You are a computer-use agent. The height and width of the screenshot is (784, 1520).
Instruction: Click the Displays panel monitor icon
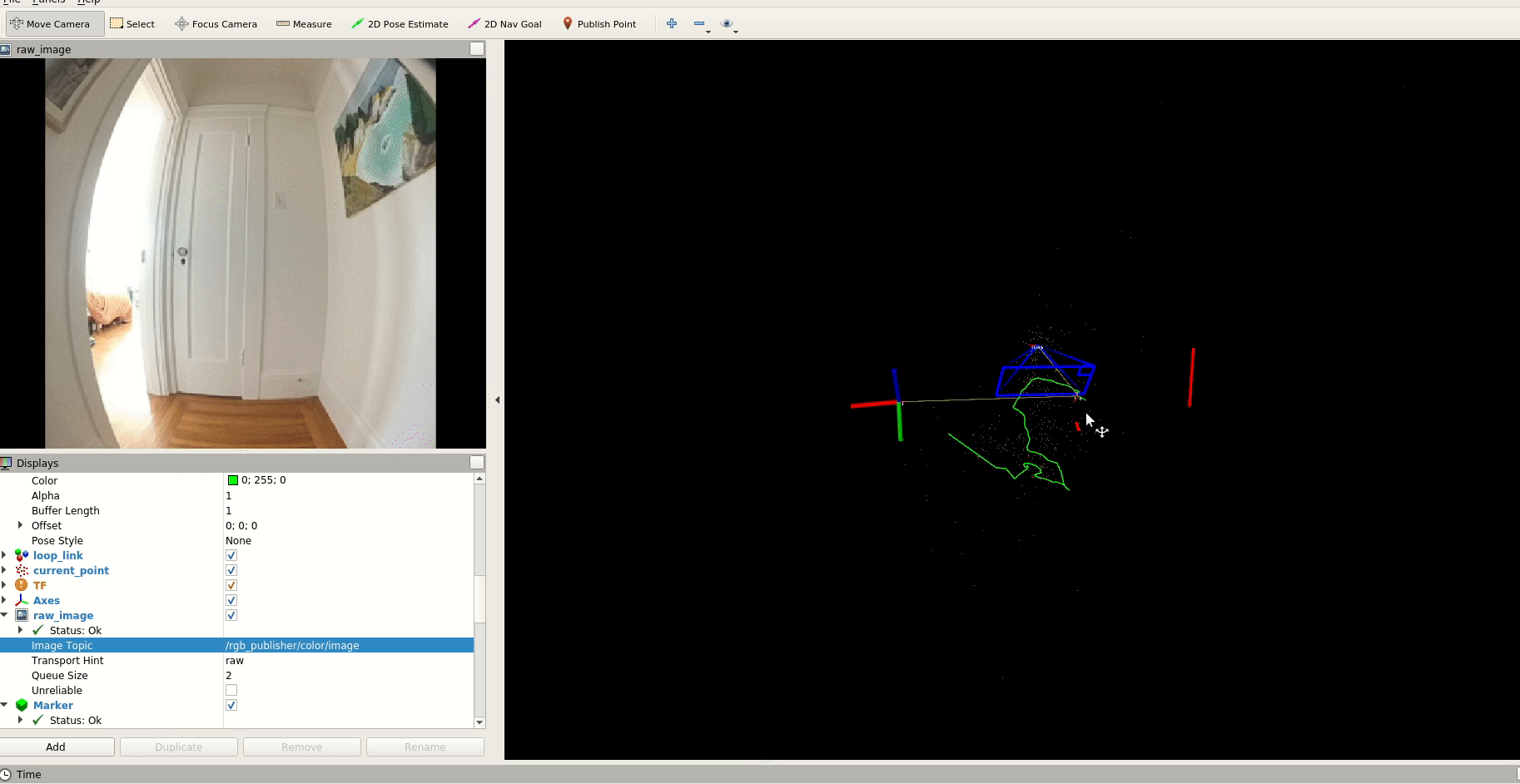point(6,463)
